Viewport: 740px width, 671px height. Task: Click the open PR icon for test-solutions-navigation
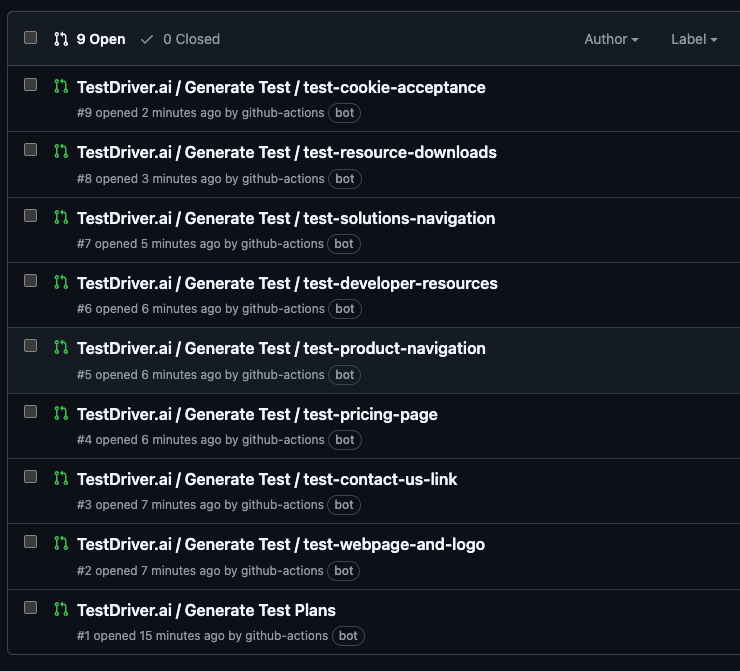(61, 218)
